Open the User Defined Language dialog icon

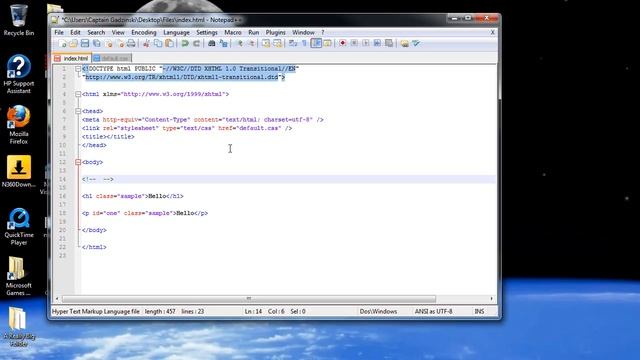(327, 43)
